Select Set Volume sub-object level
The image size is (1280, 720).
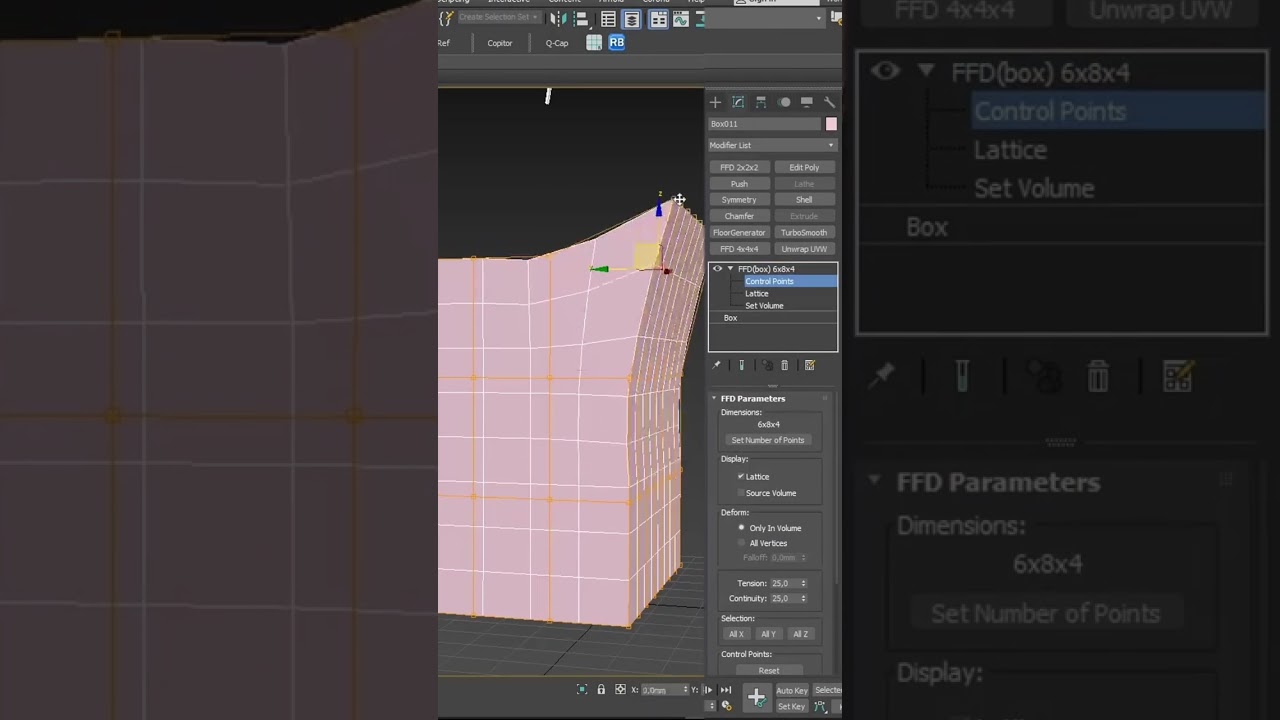click(x=764, y=306)
